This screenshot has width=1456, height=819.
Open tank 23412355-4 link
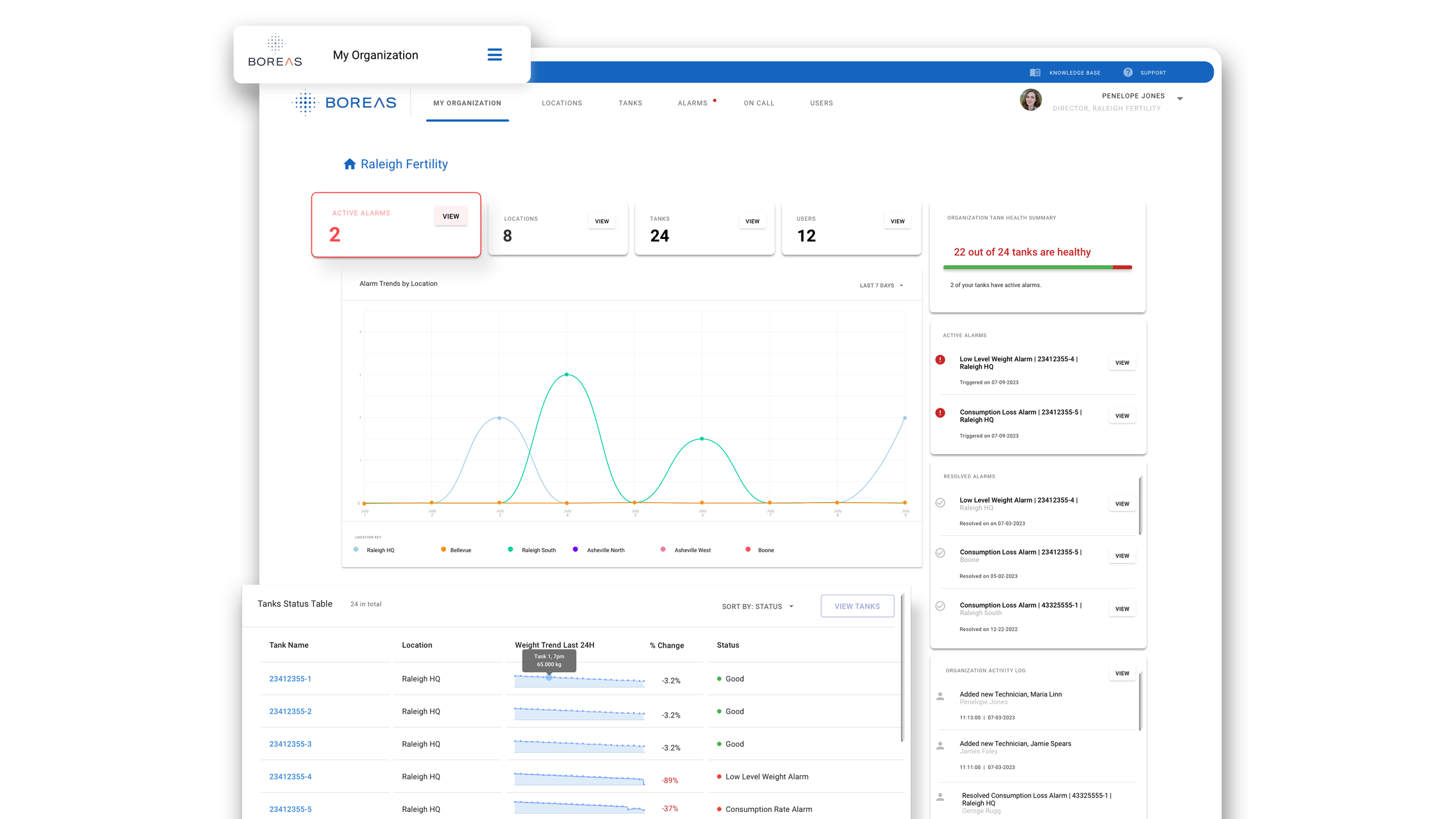tap(290, 776)
